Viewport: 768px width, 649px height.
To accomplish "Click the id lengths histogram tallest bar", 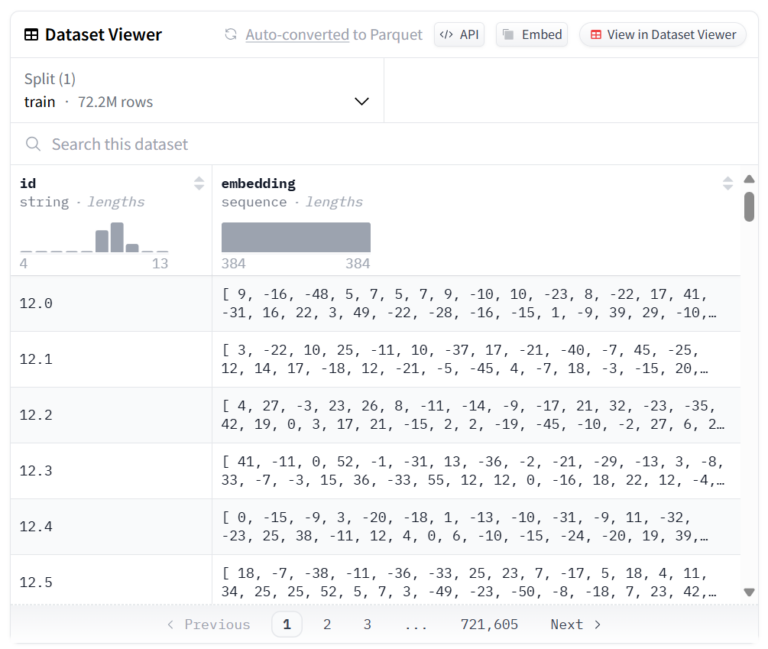I will 117,238.
